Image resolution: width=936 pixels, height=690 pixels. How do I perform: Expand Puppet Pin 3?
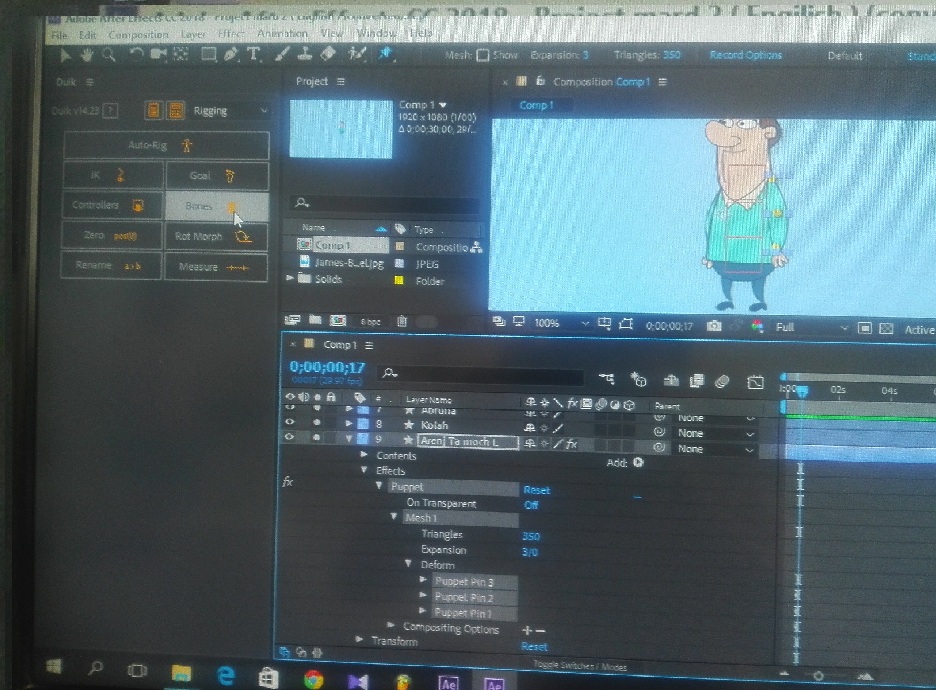pyautogui.click(x=423, y=580)
